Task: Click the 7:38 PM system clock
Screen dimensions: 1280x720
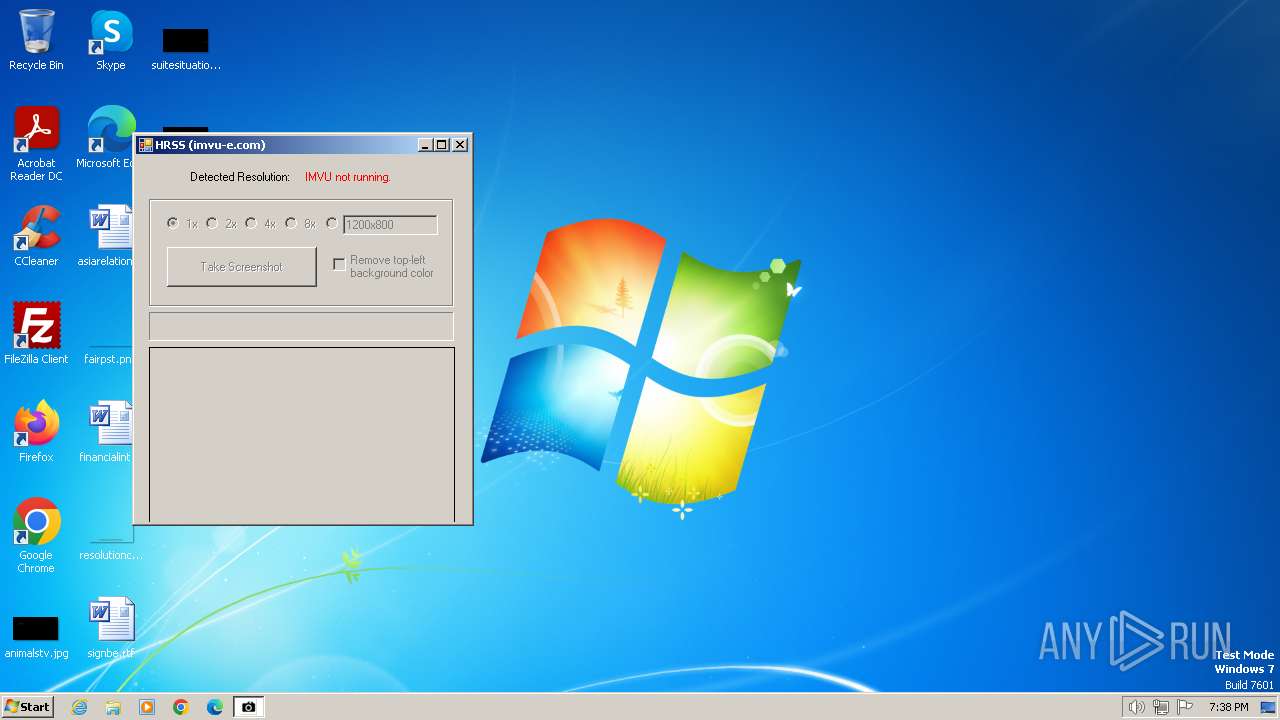Action: pos(1228,707)
